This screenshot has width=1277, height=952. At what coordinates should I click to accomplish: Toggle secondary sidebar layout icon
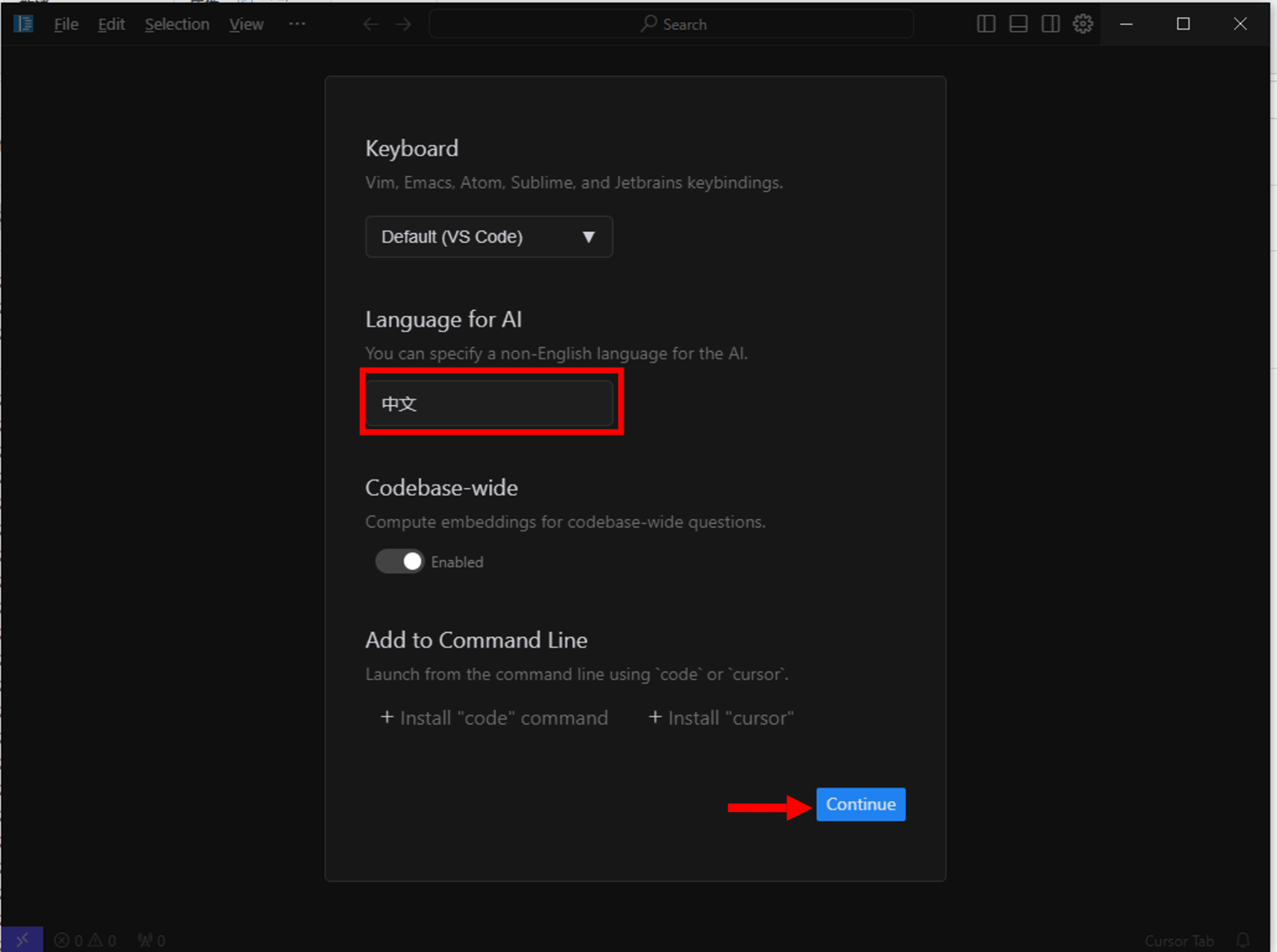pyautogui.click(x=1051, y=24)
